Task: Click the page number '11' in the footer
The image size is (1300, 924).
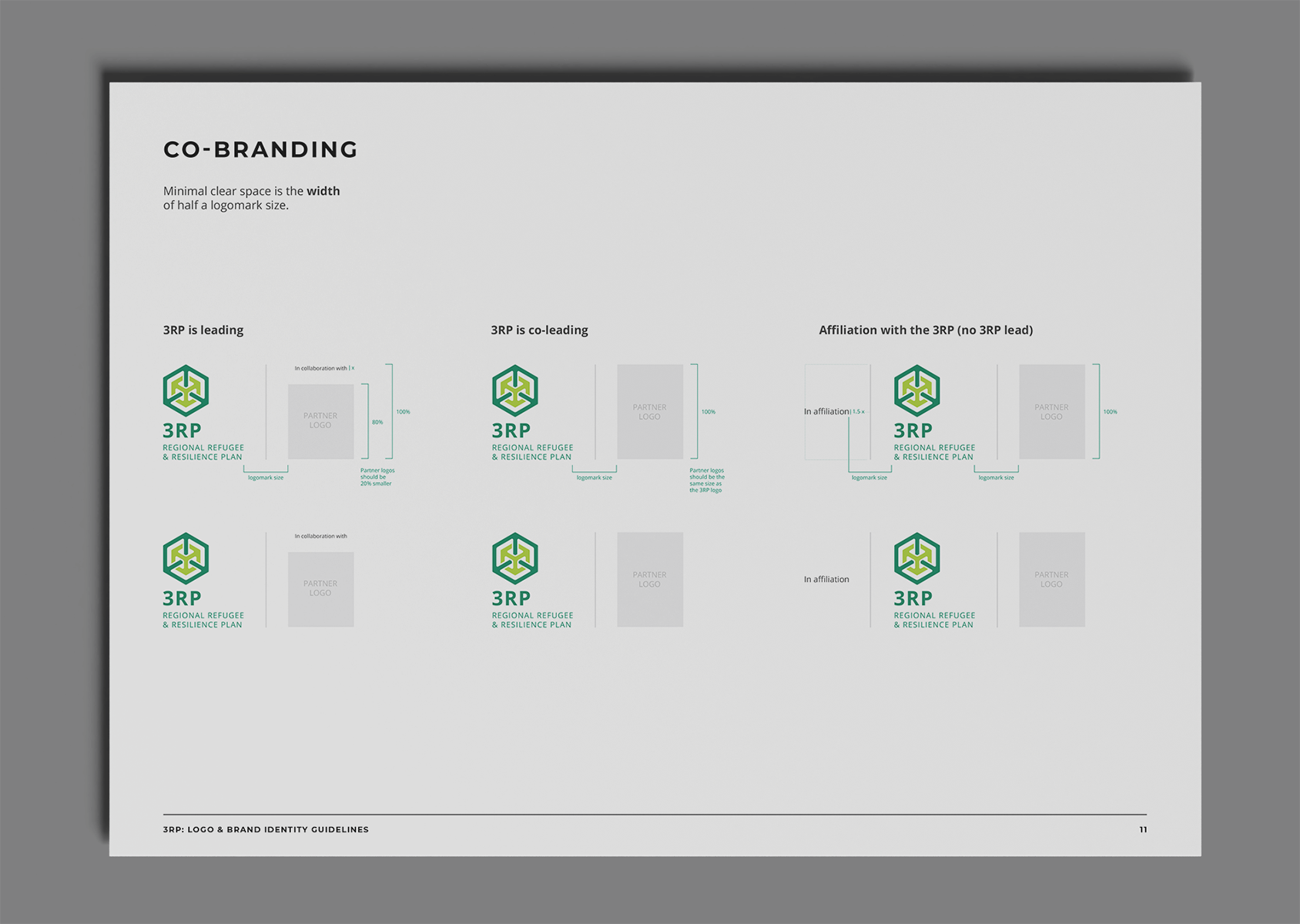Action: [1143, 829]
